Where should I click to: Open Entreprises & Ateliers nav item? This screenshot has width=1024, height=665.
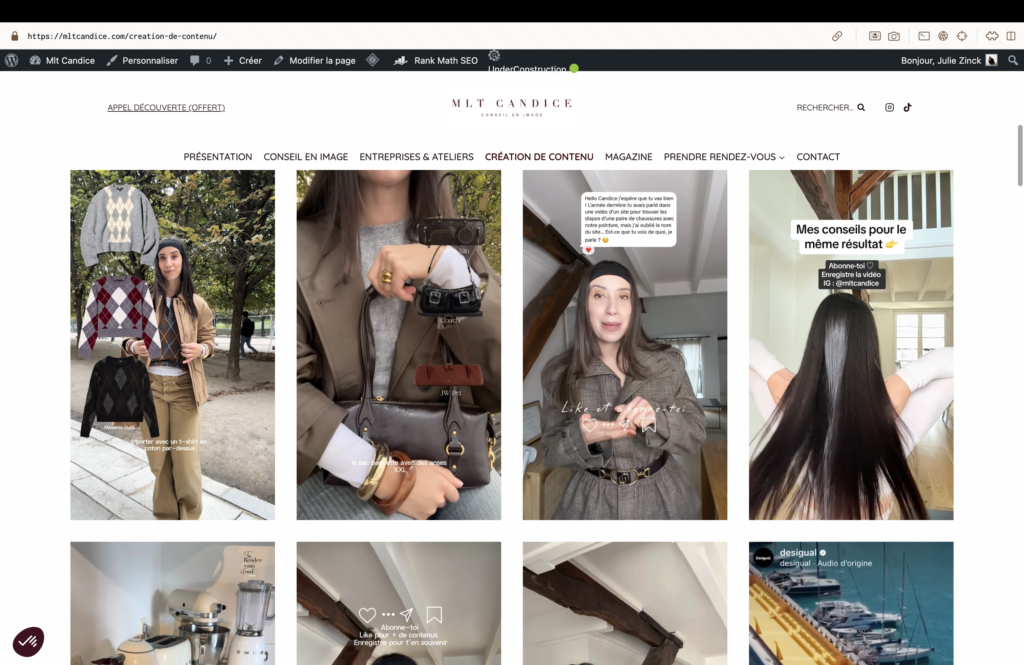click(416, 157)
